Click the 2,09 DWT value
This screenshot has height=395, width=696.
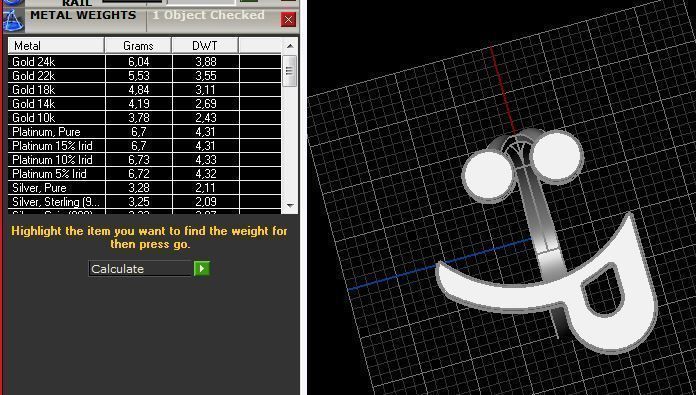pos(206,202)
